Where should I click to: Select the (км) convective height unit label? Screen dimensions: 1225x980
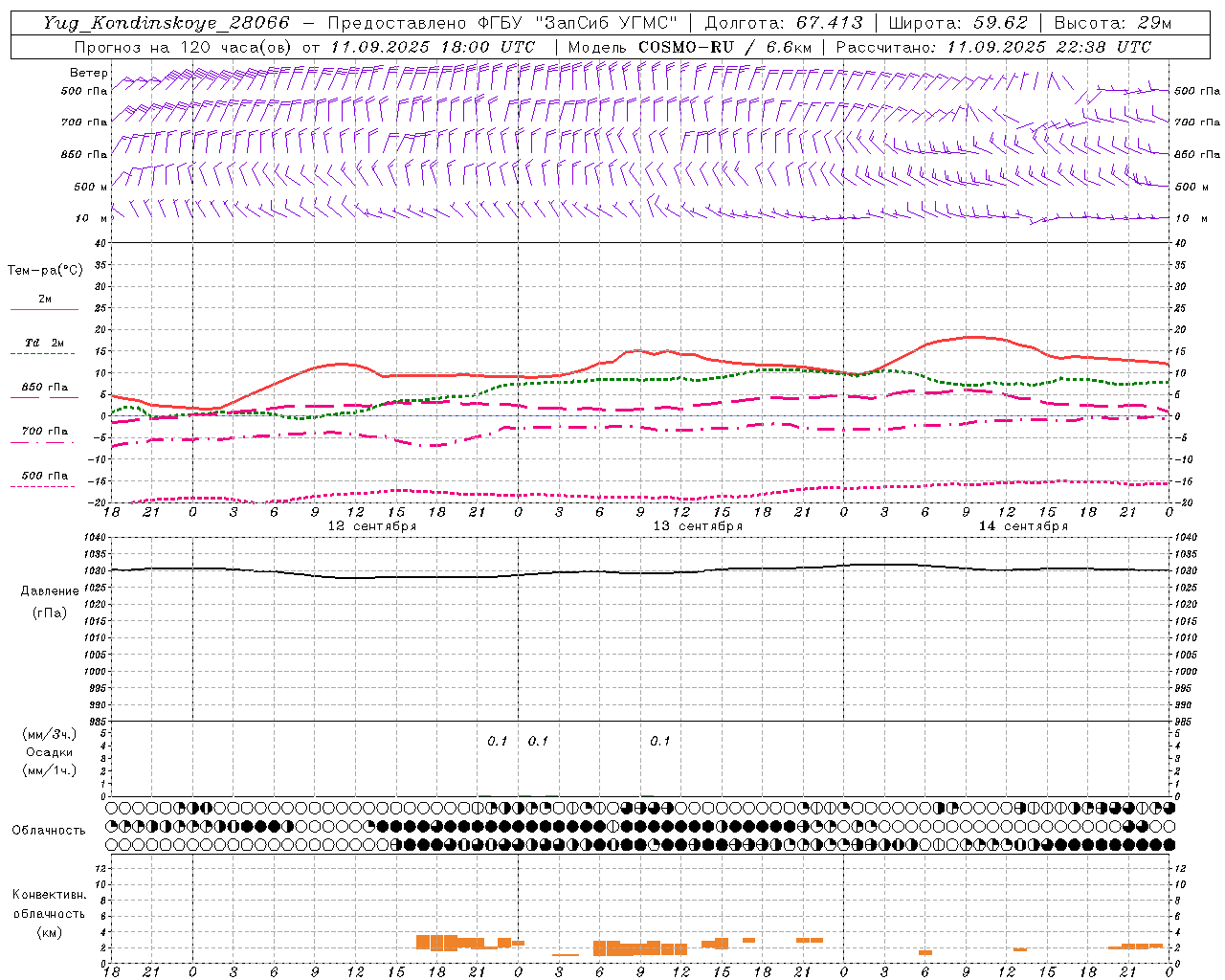[x=49, y=933]
